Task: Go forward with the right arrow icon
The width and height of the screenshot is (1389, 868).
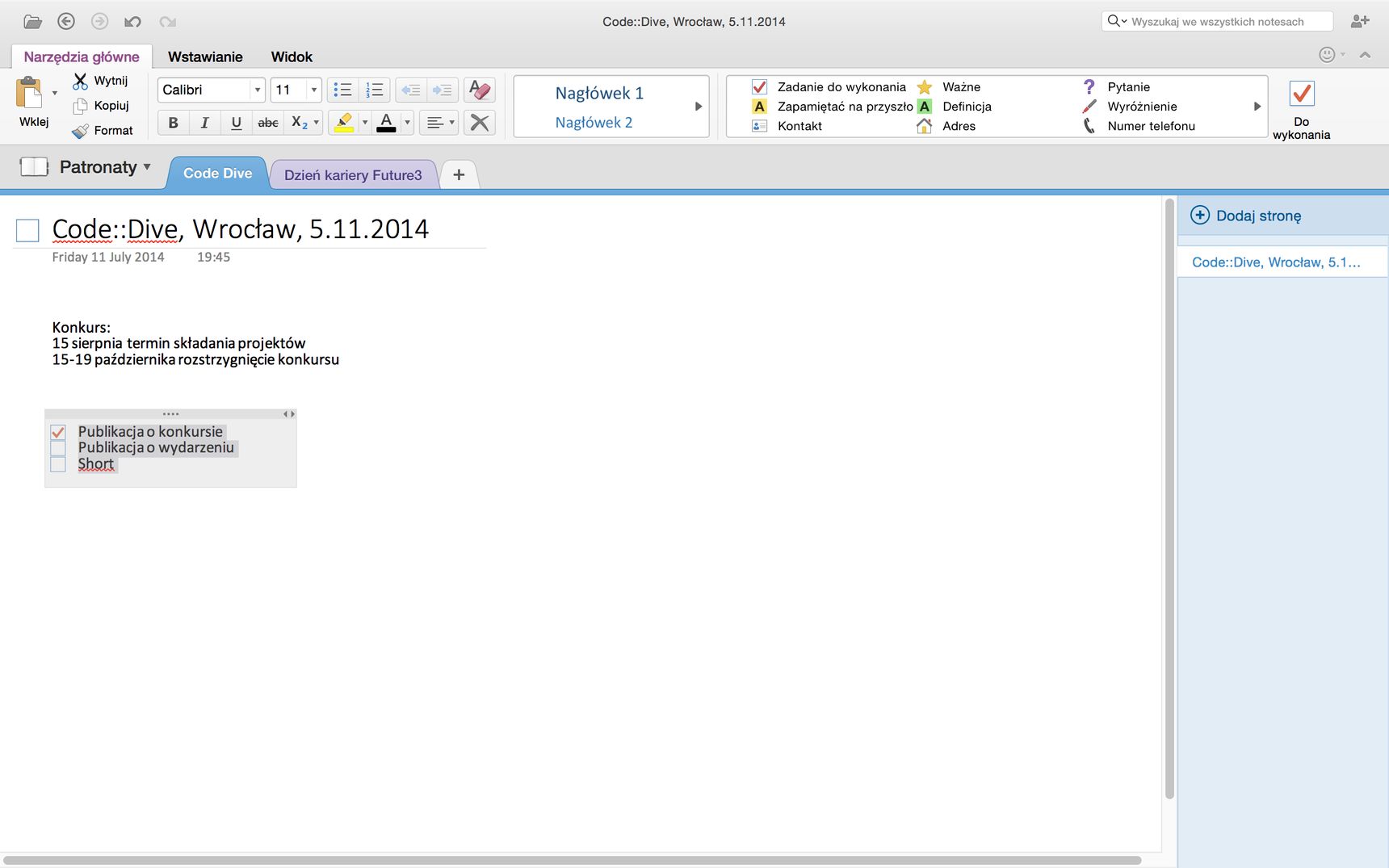Action: coord(99,22)
